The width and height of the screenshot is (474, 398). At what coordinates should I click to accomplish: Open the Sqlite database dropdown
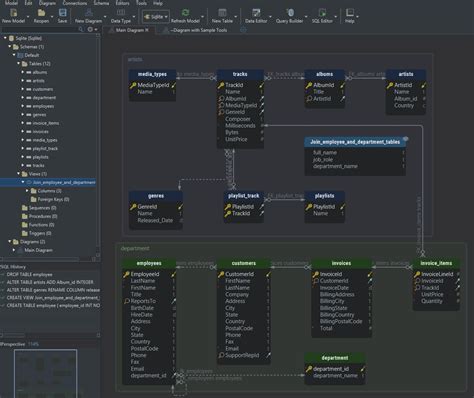pos(156,16)
